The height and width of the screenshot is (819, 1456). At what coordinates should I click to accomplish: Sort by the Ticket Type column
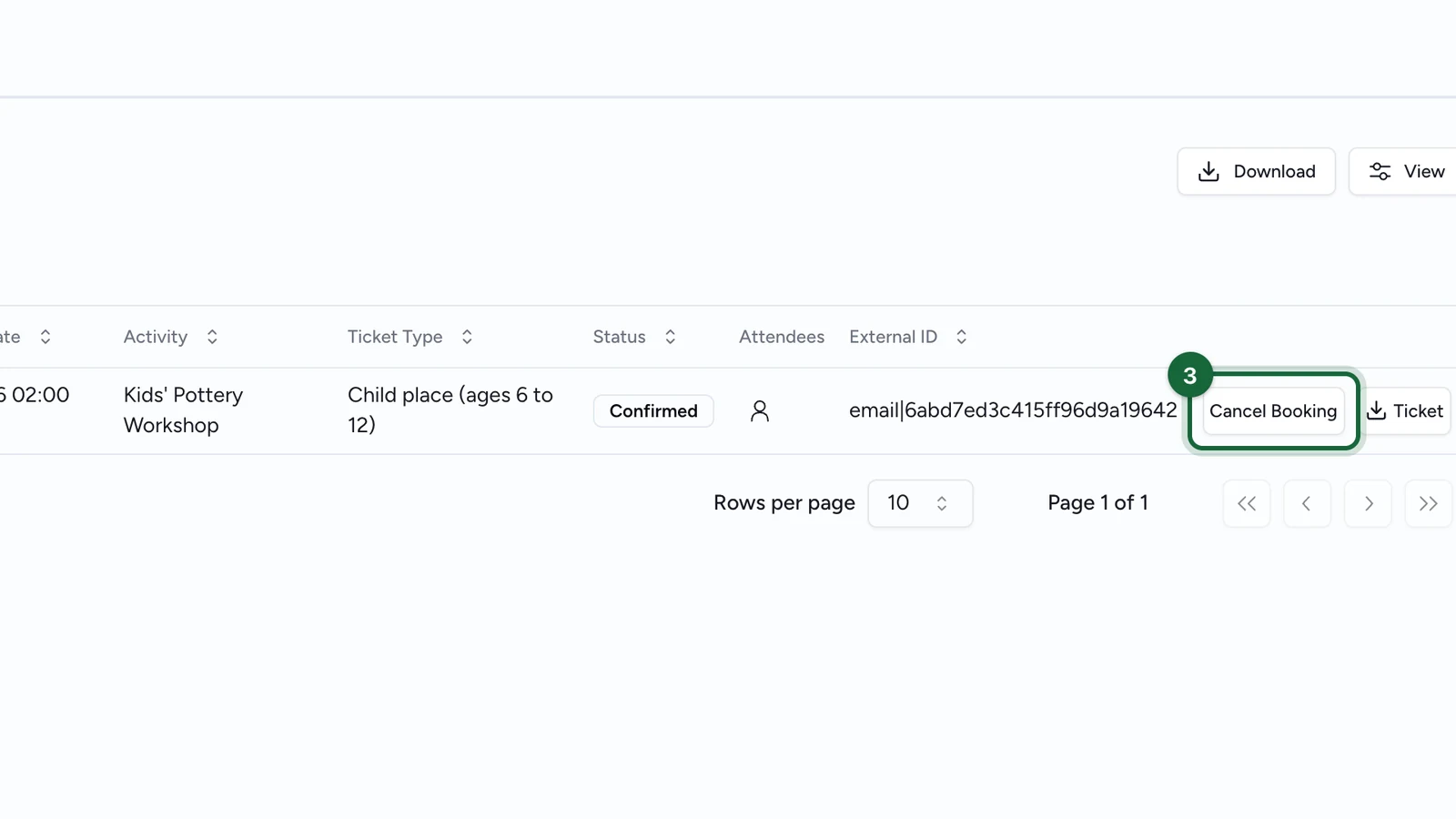(x=410, y=337)
